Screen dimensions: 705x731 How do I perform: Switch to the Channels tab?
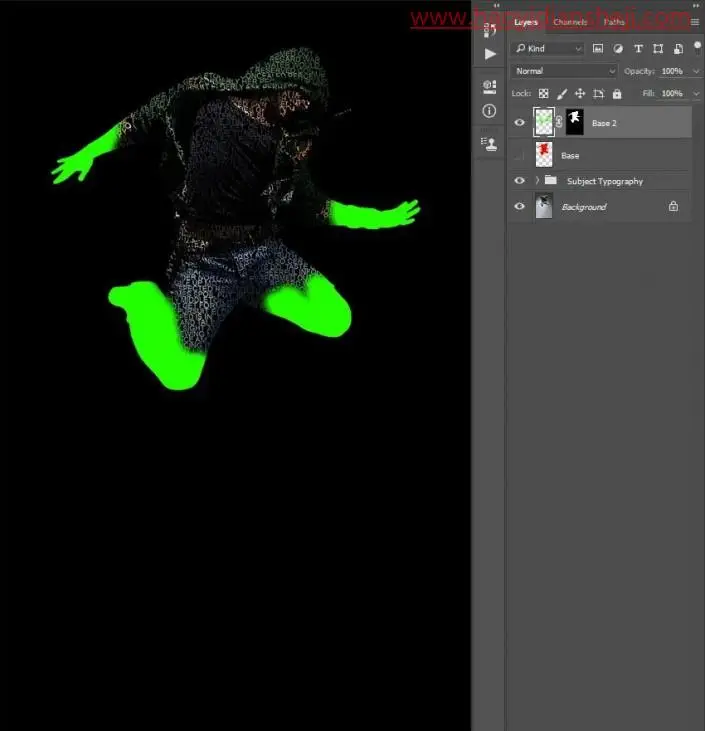570,22
